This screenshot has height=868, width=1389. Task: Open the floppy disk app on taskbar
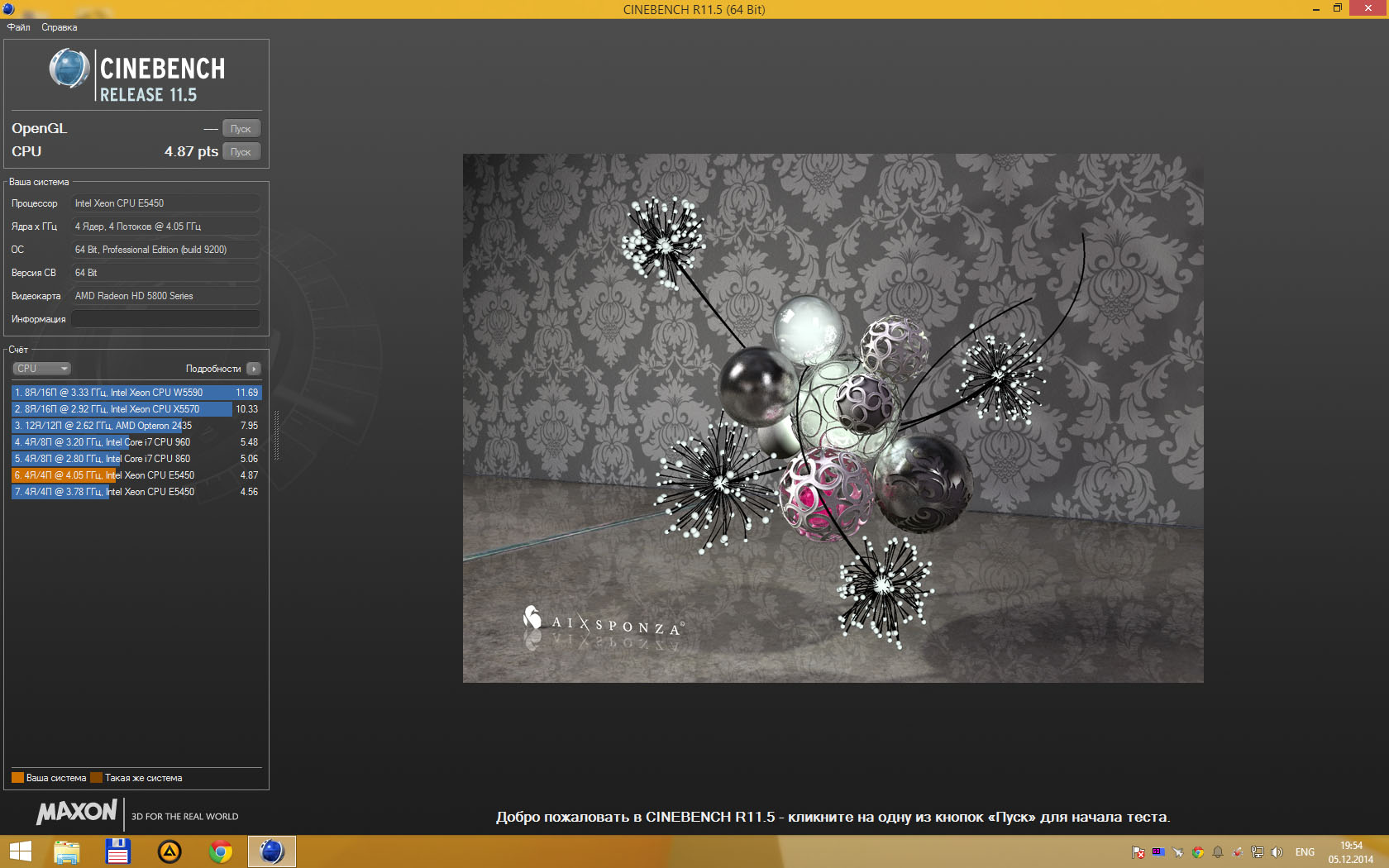pyautogui.click(x=117, y=851)
